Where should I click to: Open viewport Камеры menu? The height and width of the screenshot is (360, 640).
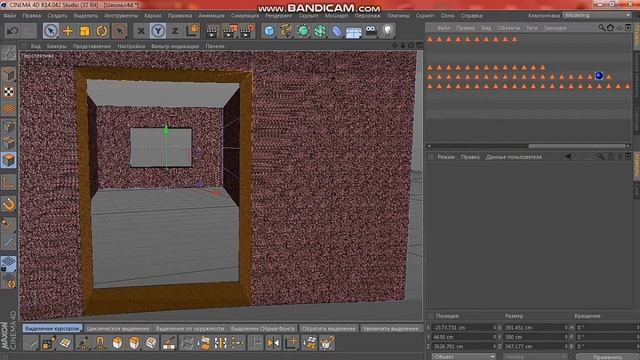click(x=56, y=46)
